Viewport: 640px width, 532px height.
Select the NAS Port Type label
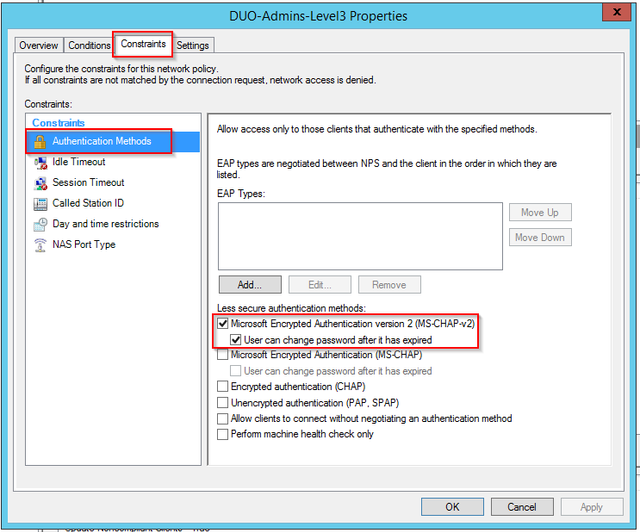click(x=84, y=245)
